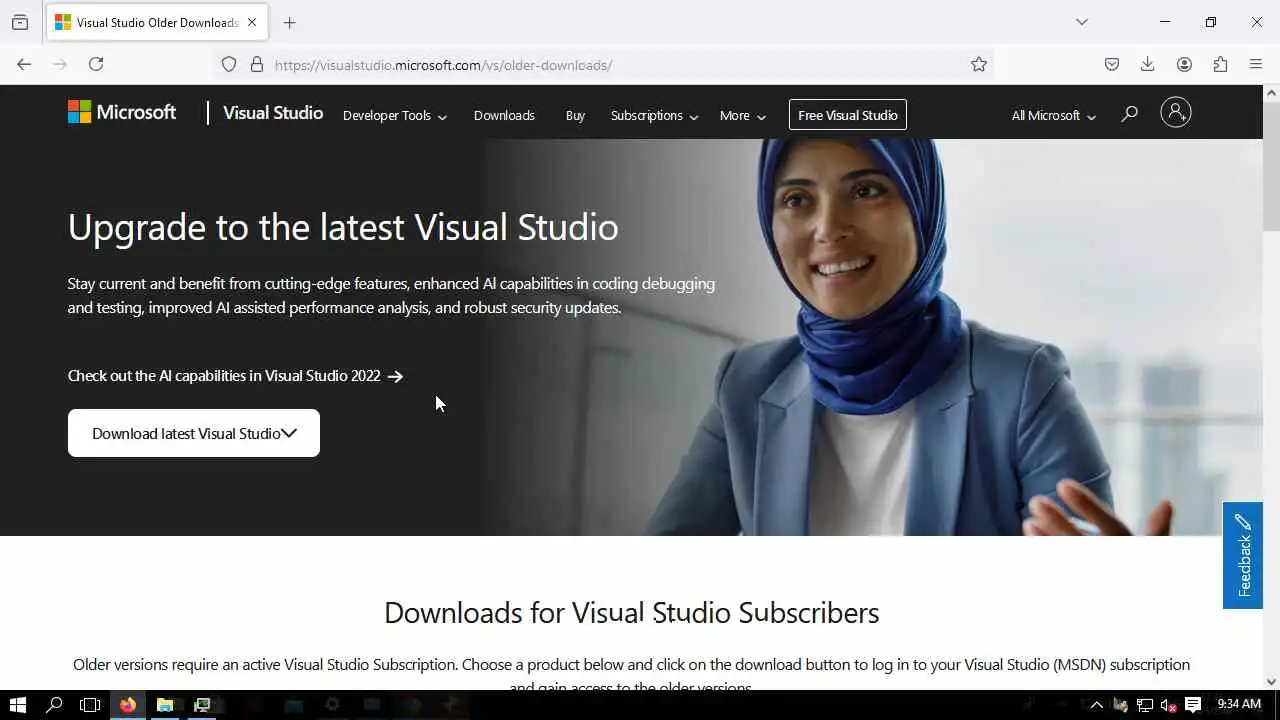Open Task View on taskbar
The width and height of the screenshot is (1280, 720).
[90, 705]
